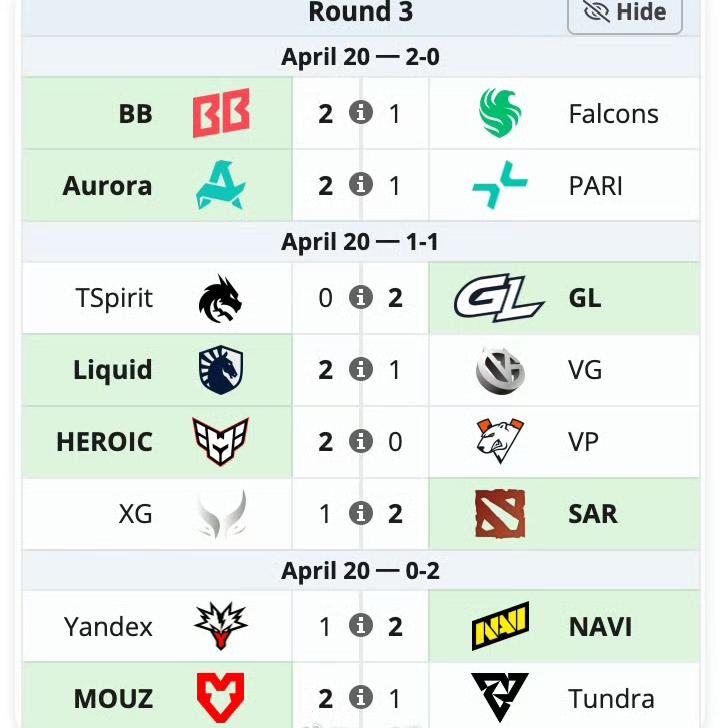Click the PARI team logo

coord(500,185)
